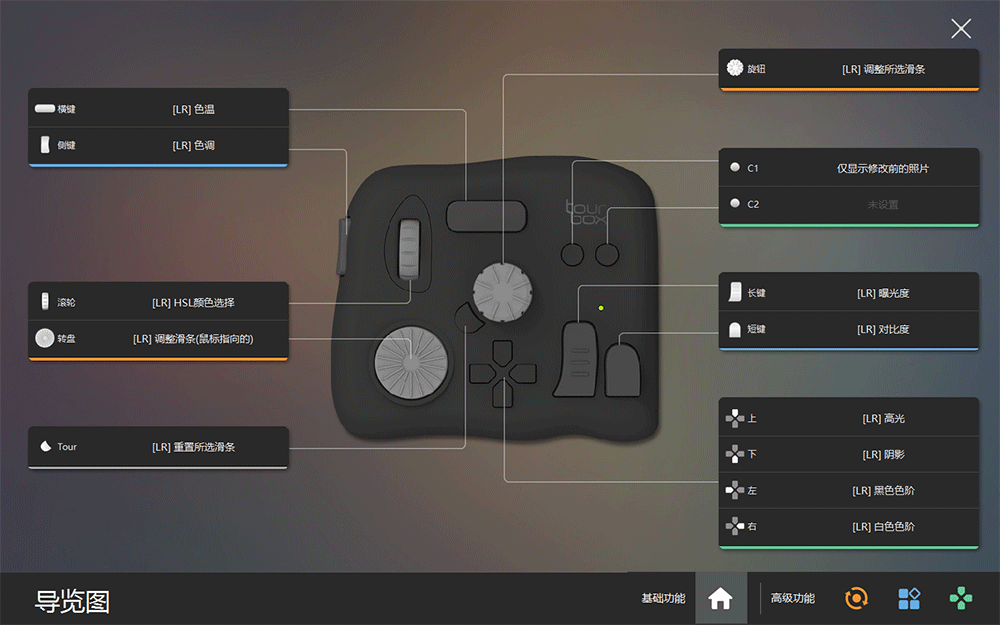Viewport: 1000px width, 625px height.
Task: Select the 侧键 [LR] 色调 row
Action: coord(158,145)
